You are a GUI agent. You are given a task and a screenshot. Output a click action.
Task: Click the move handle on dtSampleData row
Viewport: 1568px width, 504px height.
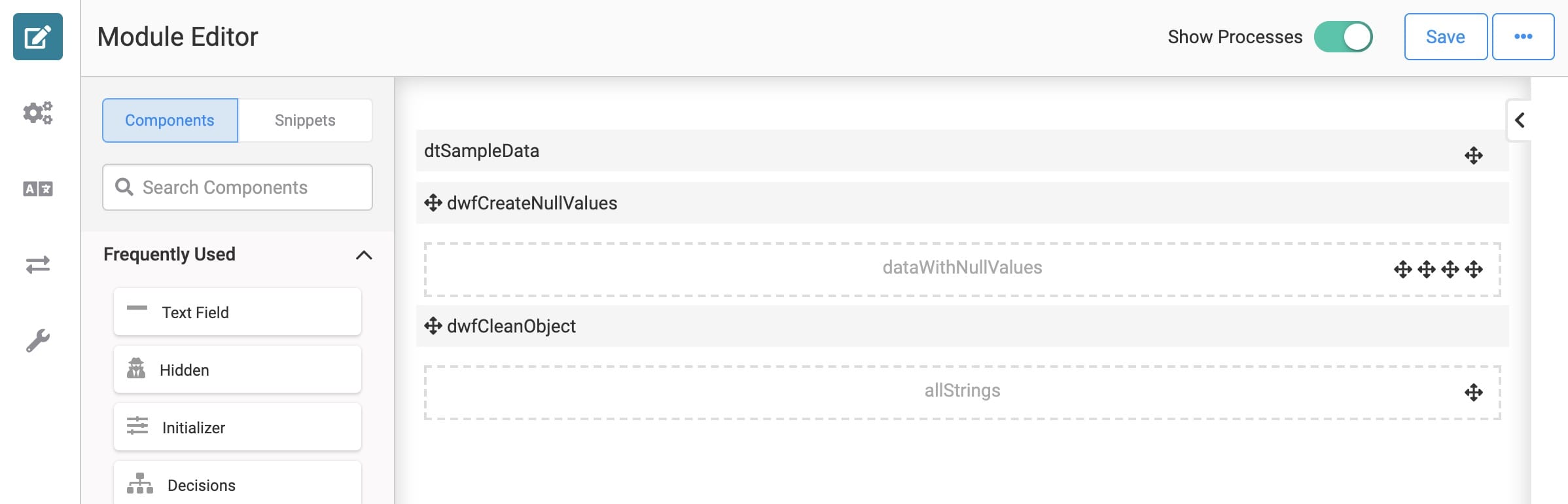click(x=1474, y=156)
